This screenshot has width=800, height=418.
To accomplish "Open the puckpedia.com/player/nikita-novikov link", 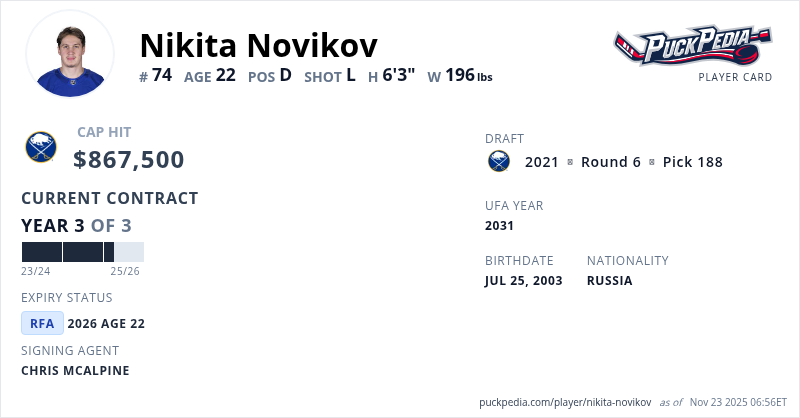I will coord(565,401).
